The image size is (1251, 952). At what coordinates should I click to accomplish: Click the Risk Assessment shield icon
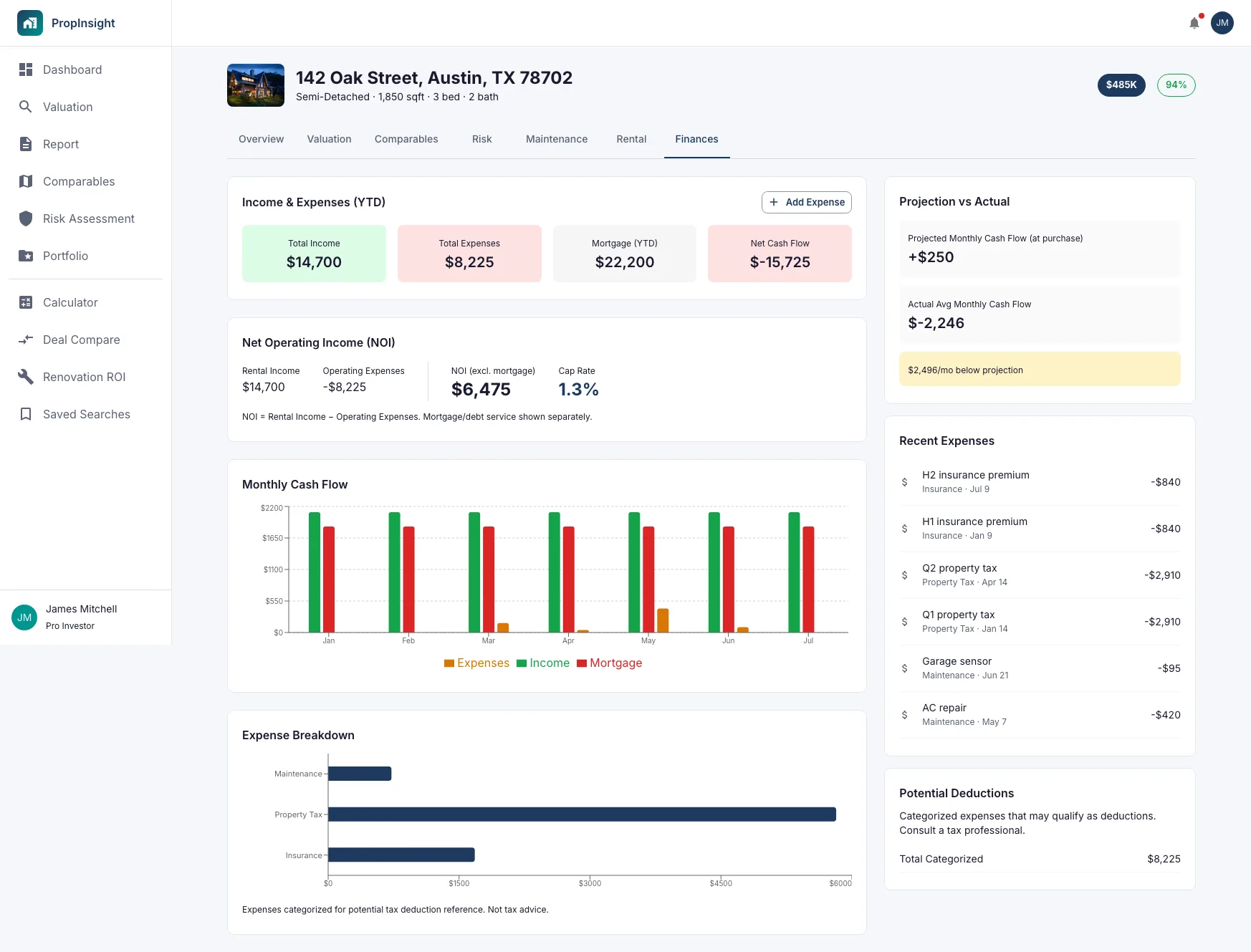click(x=26, y=218)
